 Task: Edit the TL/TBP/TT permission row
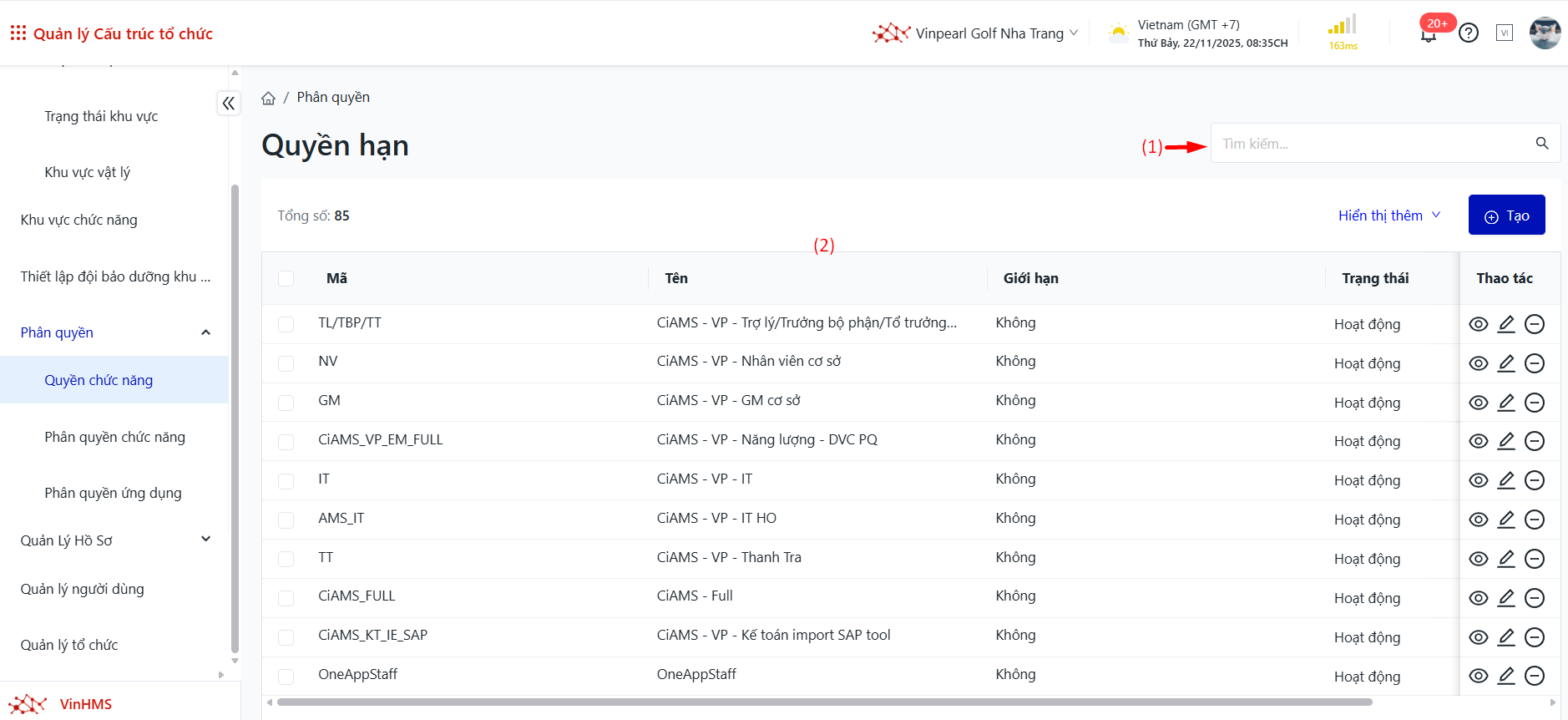coord(1505,324)
